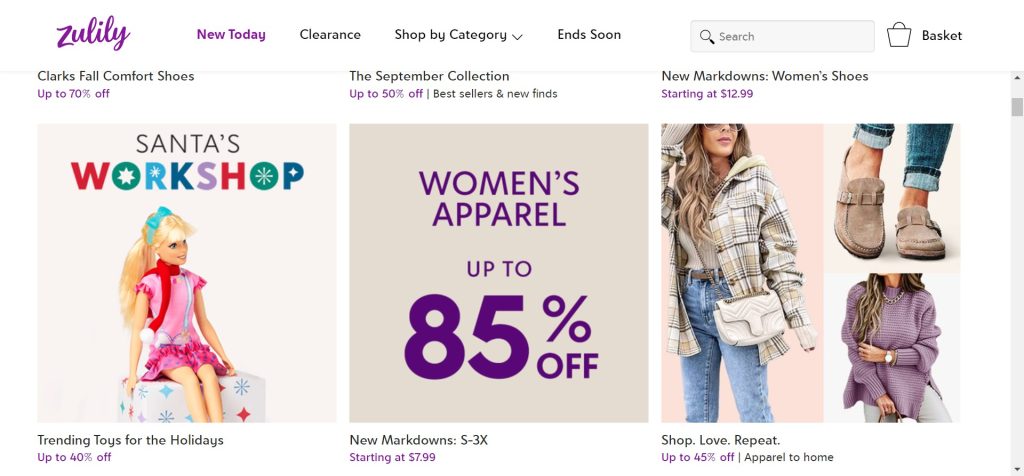Expand Shop by Category chevron
Viewport: 1024px width, 476px height.
(517, 37)
